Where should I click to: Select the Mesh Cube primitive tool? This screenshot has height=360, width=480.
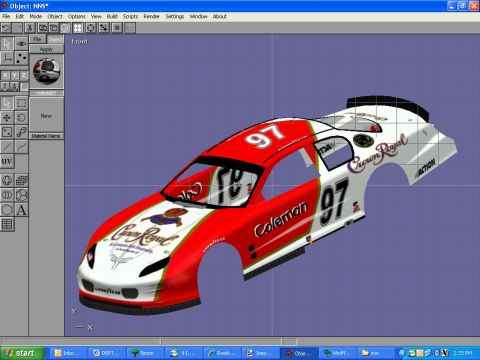click(21, 181)
